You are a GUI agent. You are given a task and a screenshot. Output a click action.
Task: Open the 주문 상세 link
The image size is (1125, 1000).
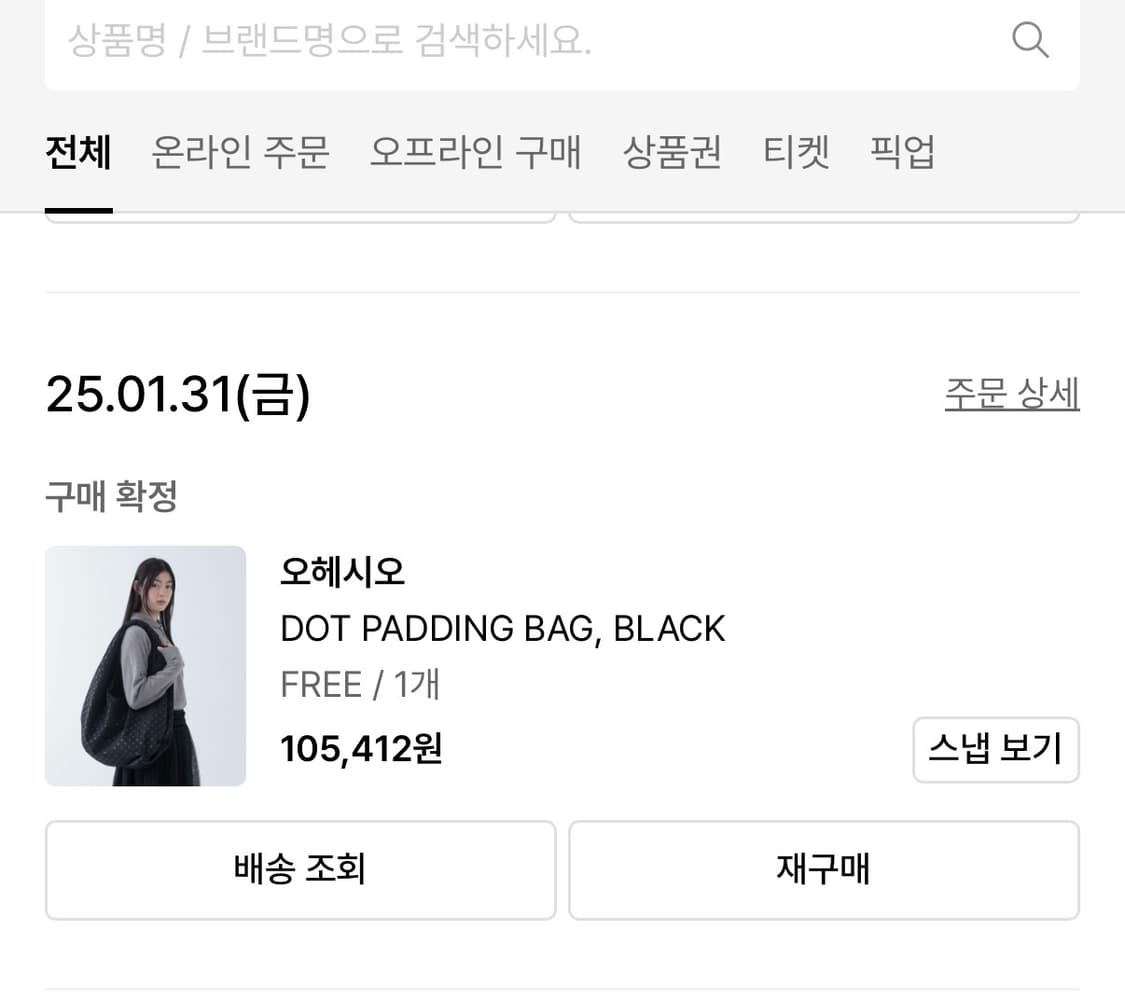click(x=1012, y=394)
